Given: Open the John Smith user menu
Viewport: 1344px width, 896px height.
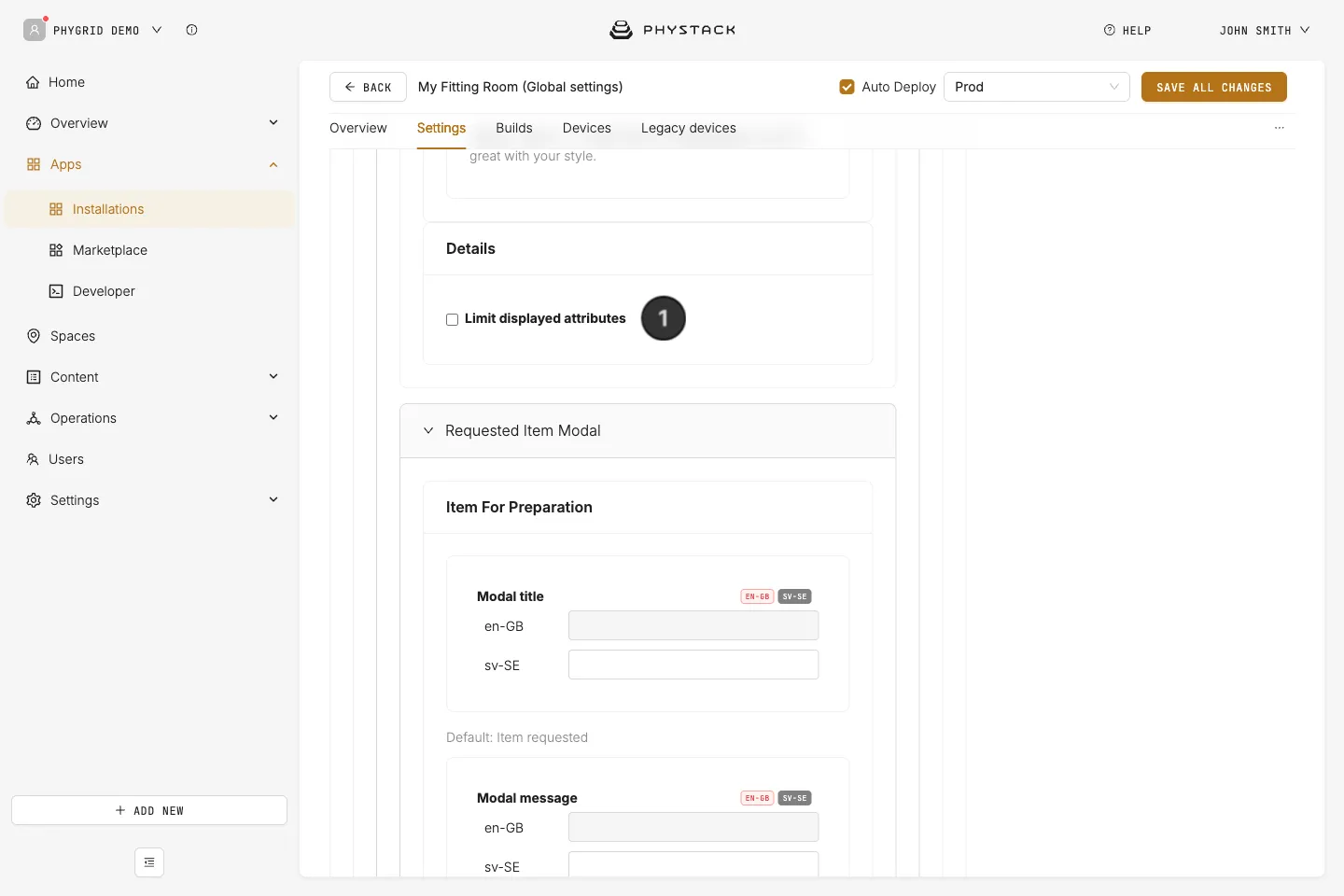Looking at the screenshot, I should (x=1265, y=30).
